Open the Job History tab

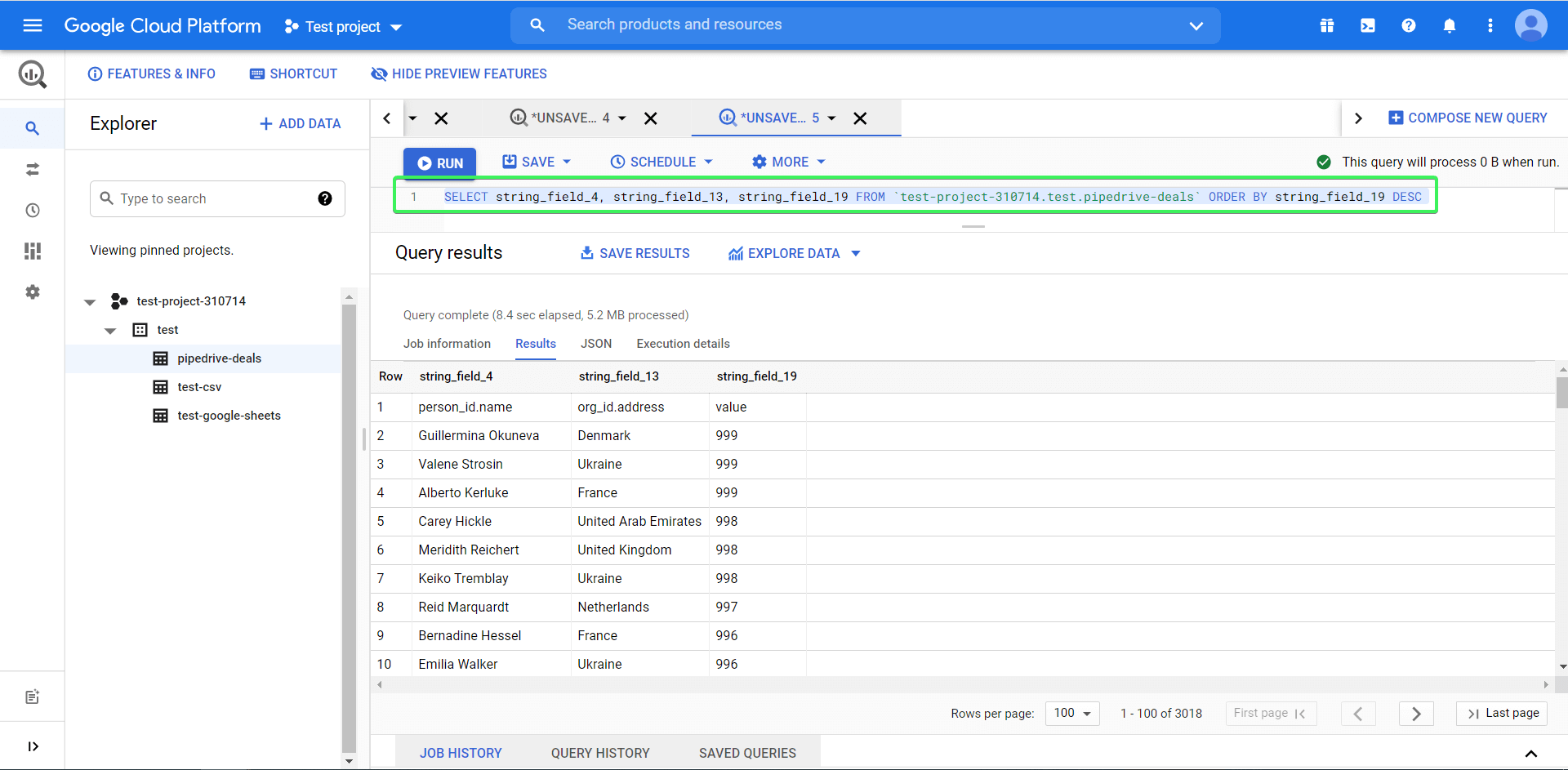click(461, 753)
